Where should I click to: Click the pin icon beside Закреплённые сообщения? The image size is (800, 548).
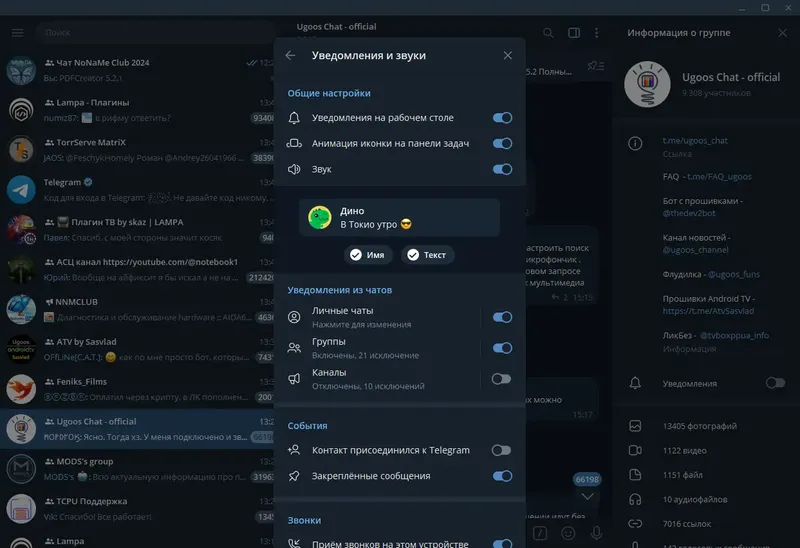pyautogui.click(x=294, y=476)
